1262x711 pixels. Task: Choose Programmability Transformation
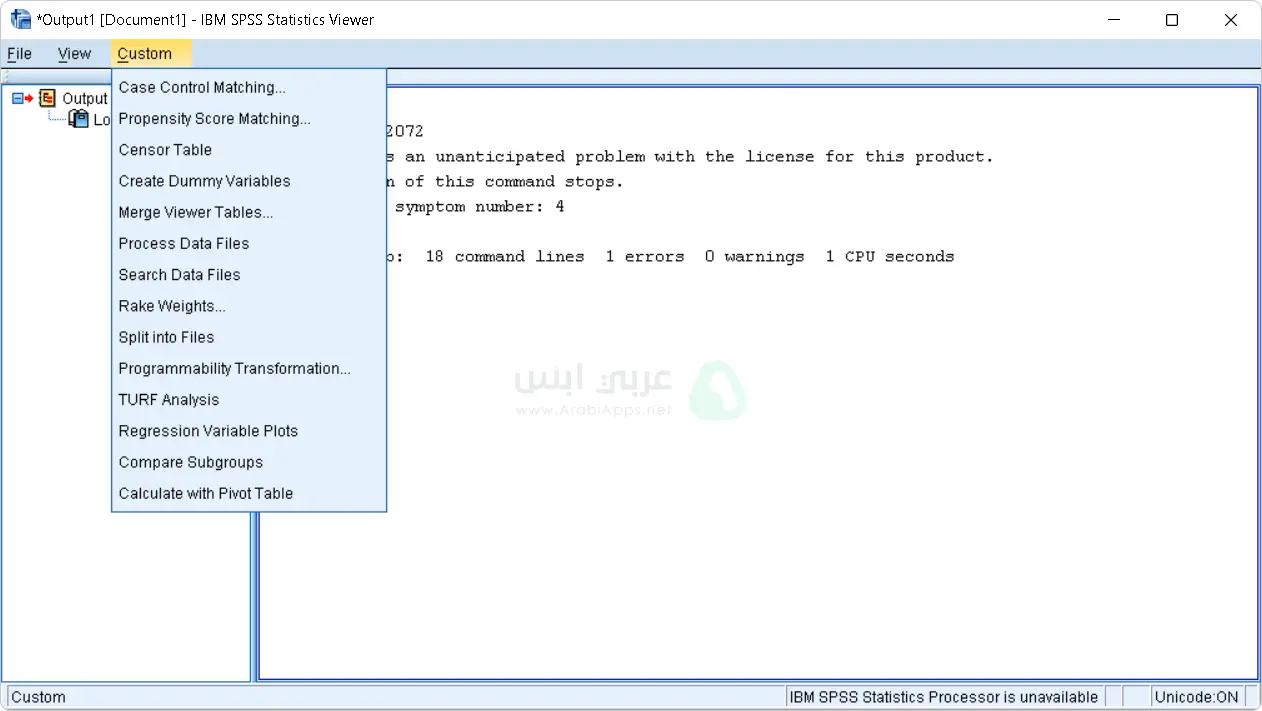234,368
